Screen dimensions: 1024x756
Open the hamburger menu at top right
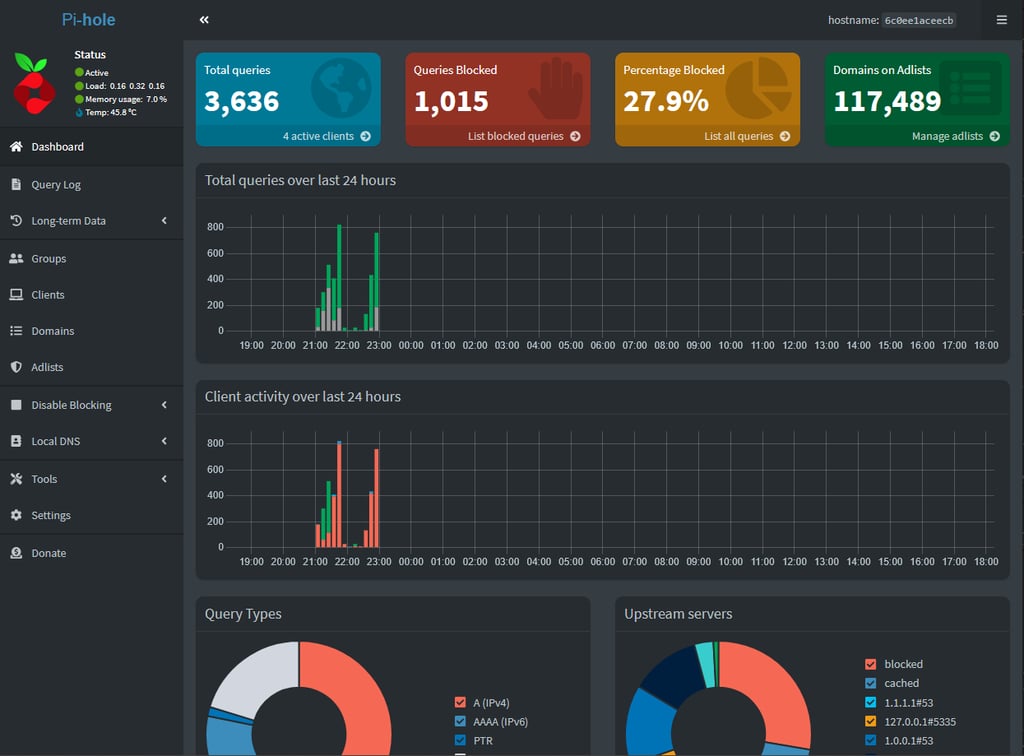click(1001, 20)
